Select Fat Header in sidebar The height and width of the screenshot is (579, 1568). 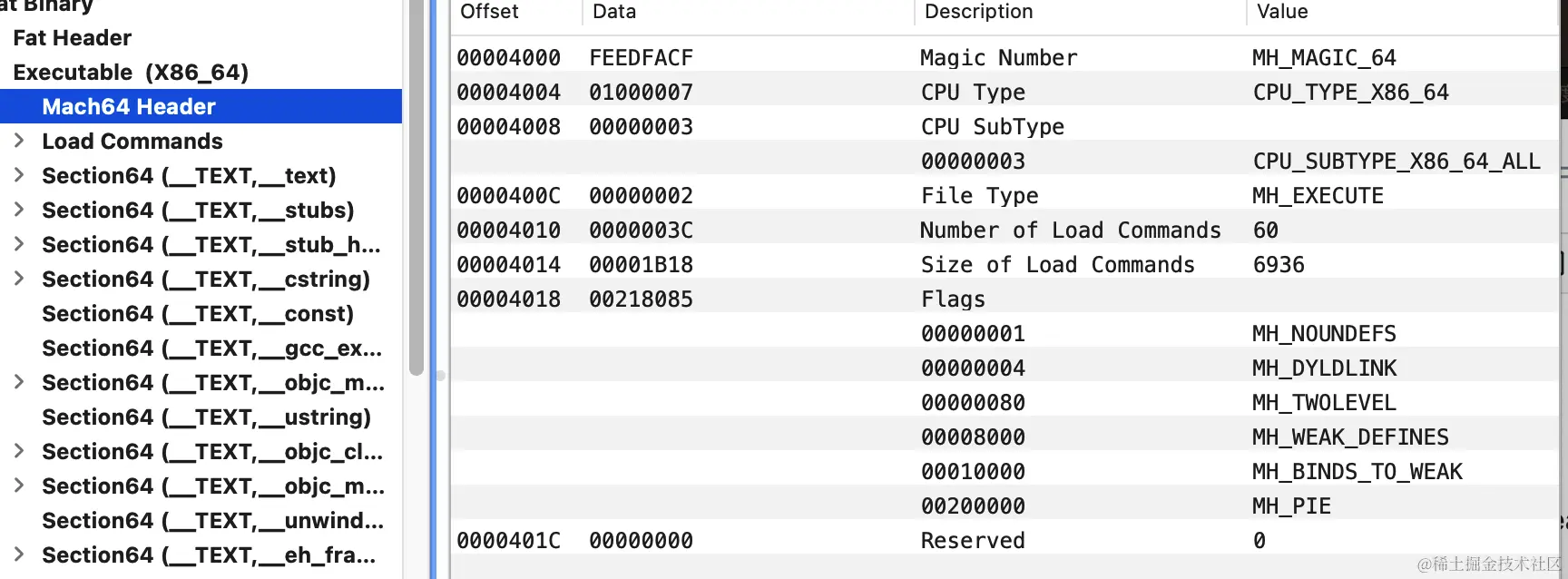click(x=73, y=37)
